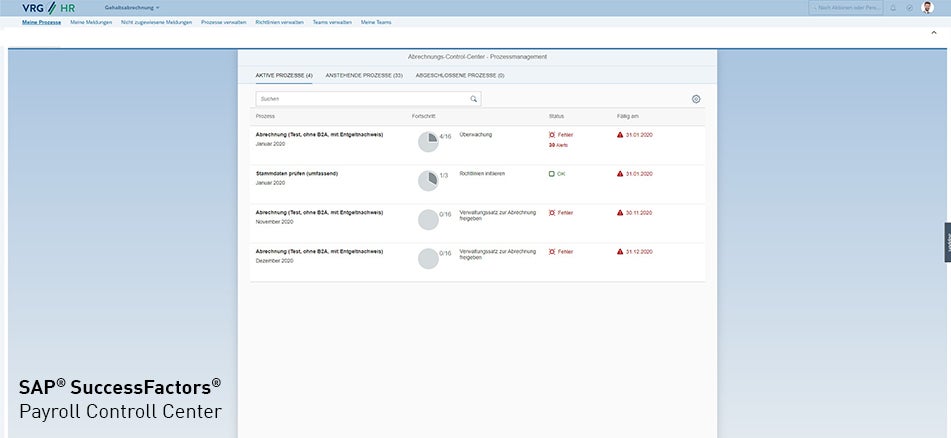Switch to Anstehende Prozesse tab
Viewport: 951px width, 438px height.
(x=364, y=75)
